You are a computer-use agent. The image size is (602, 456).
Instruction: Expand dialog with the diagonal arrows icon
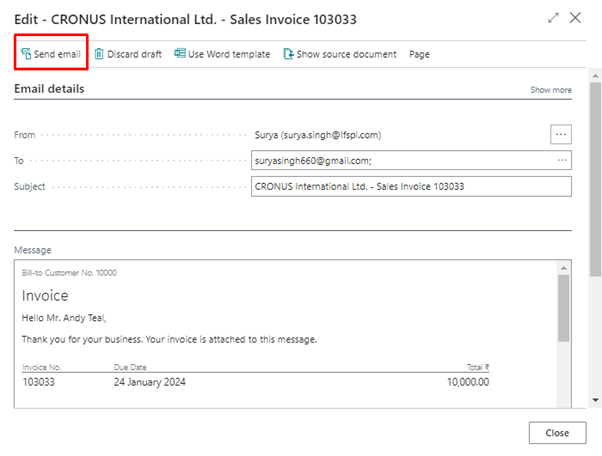pos(553,18)
